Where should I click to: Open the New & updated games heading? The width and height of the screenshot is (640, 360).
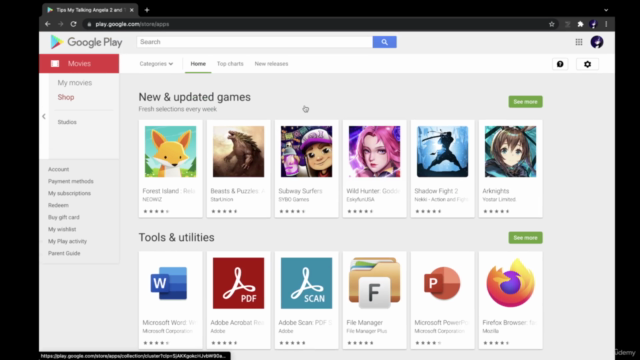[x=195, y=97]
